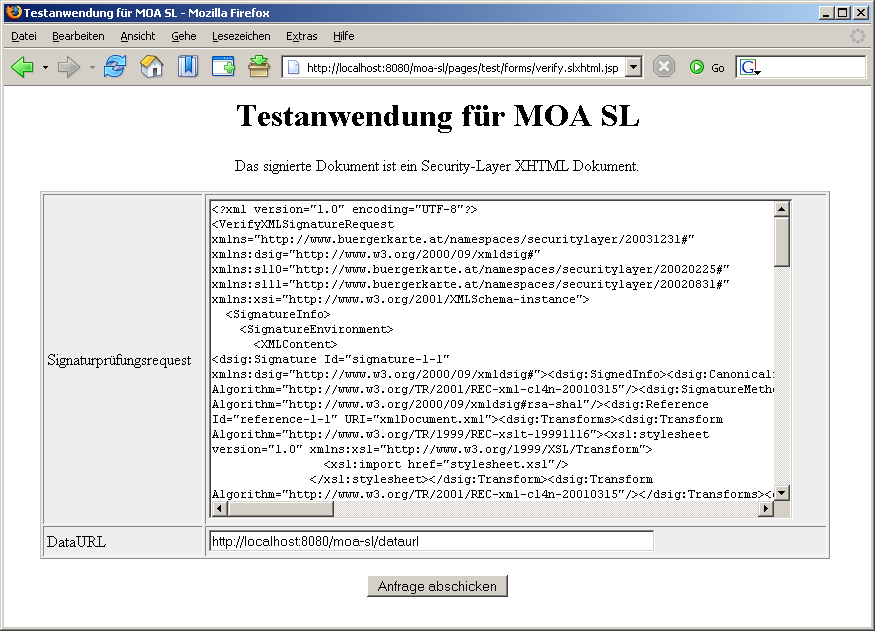Reload the page with the refresh icon

coord(115,68)
